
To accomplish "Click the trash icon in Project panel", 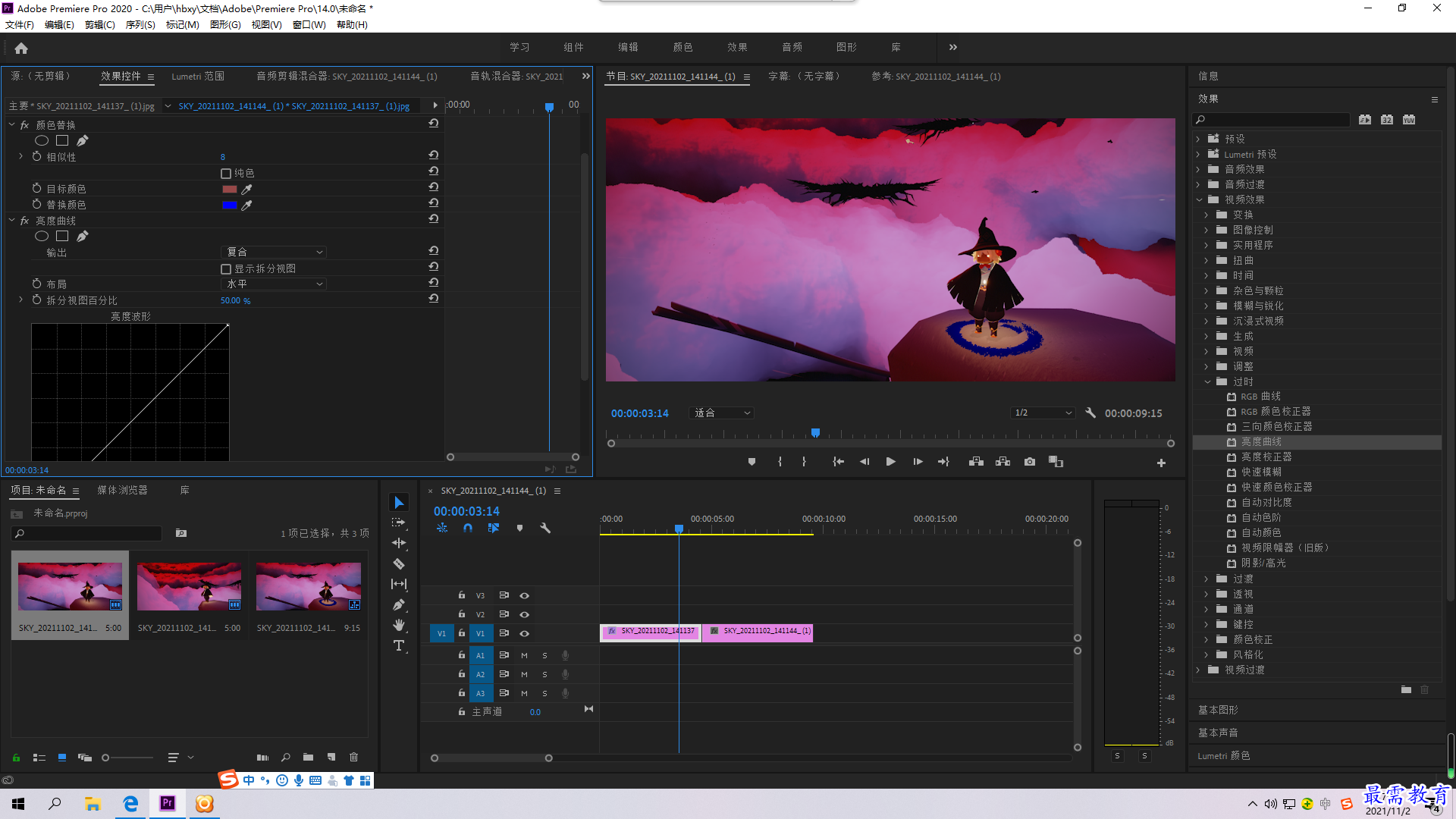I will click(x=353, y=757).
